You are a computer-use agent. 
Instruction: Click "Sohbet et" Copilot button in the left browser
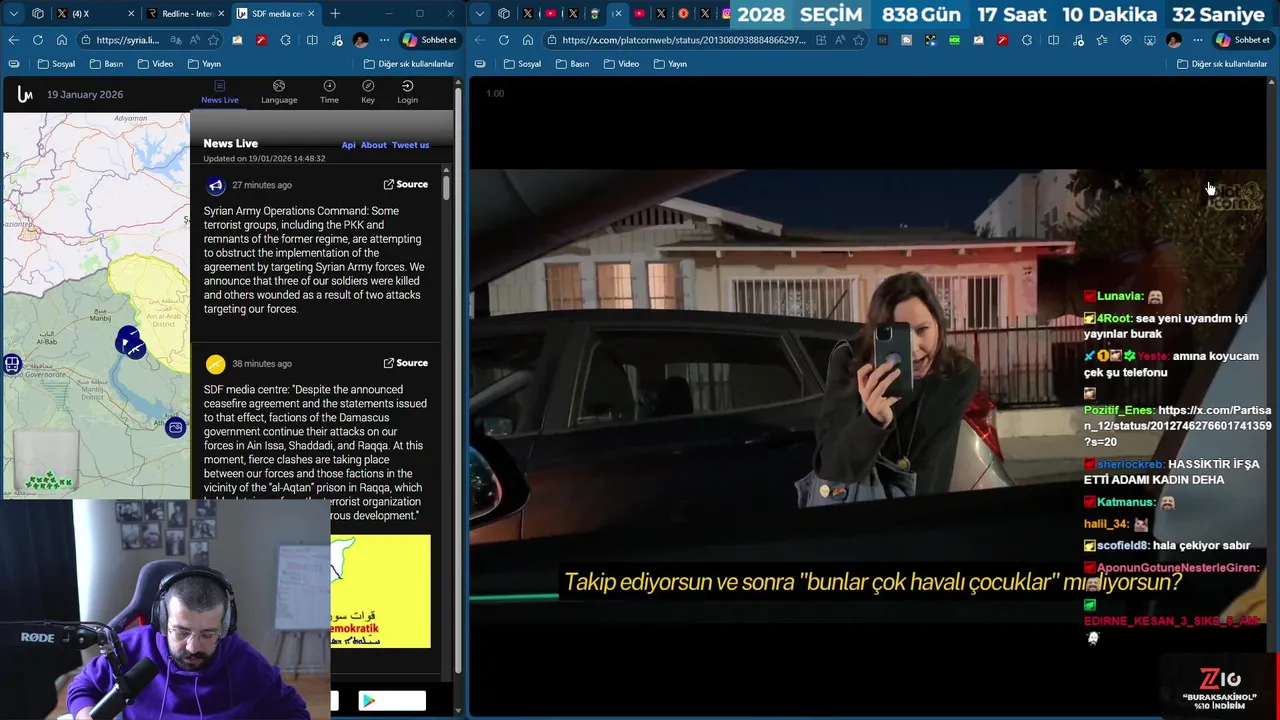tap(430, 40)
